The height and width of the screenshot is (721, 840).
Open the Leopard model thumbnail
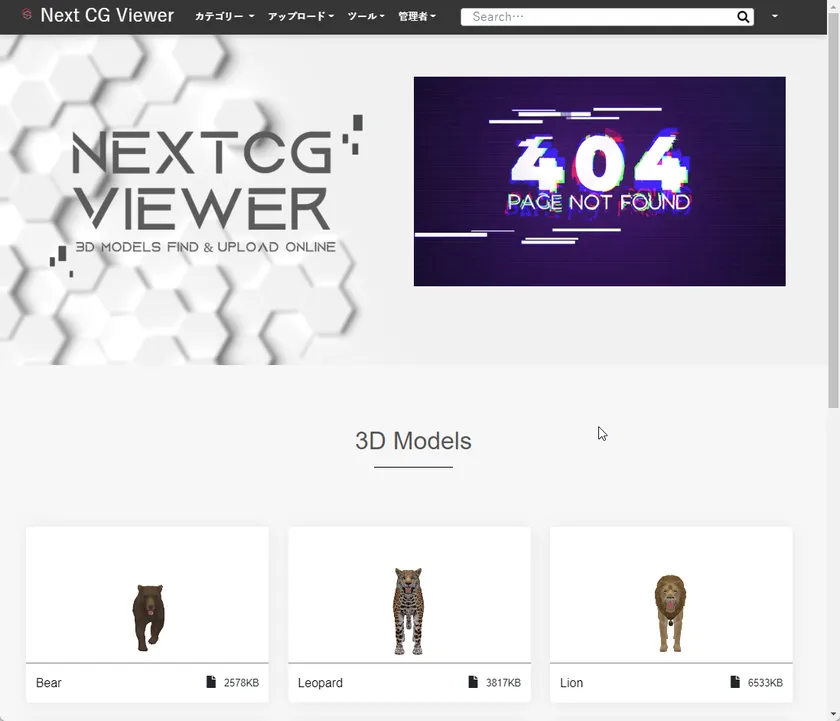point(409,595)
